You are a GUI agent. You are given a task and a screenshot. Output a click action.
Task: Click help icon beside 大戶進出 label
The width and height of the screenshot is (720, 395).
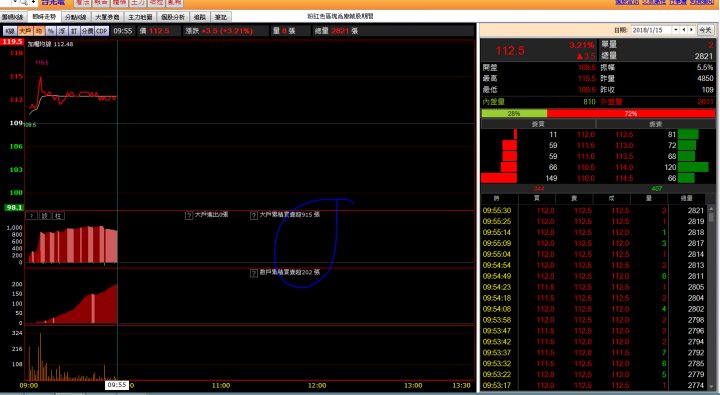tap(189, 215)
